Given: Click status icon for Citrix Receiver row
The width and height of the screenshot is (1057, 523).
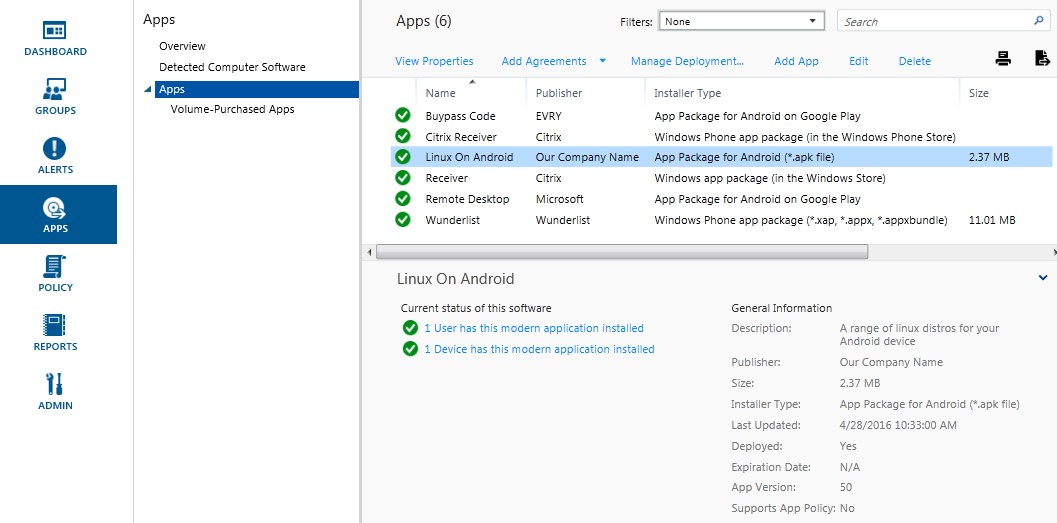Looking at the screenshot, I should coord(402,136).
